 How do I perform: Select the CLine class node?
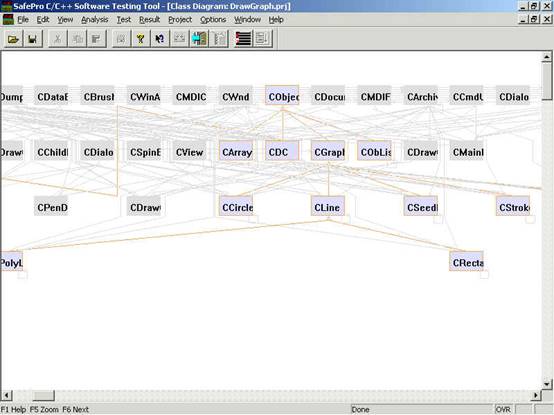[x=328, y=206]
